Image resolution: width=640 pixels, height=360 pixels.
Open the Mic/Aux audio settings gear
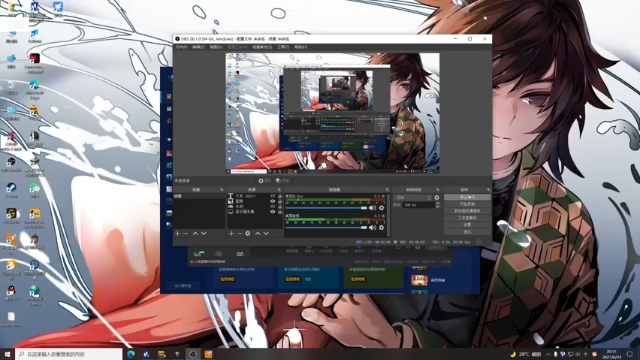(382, 208)
